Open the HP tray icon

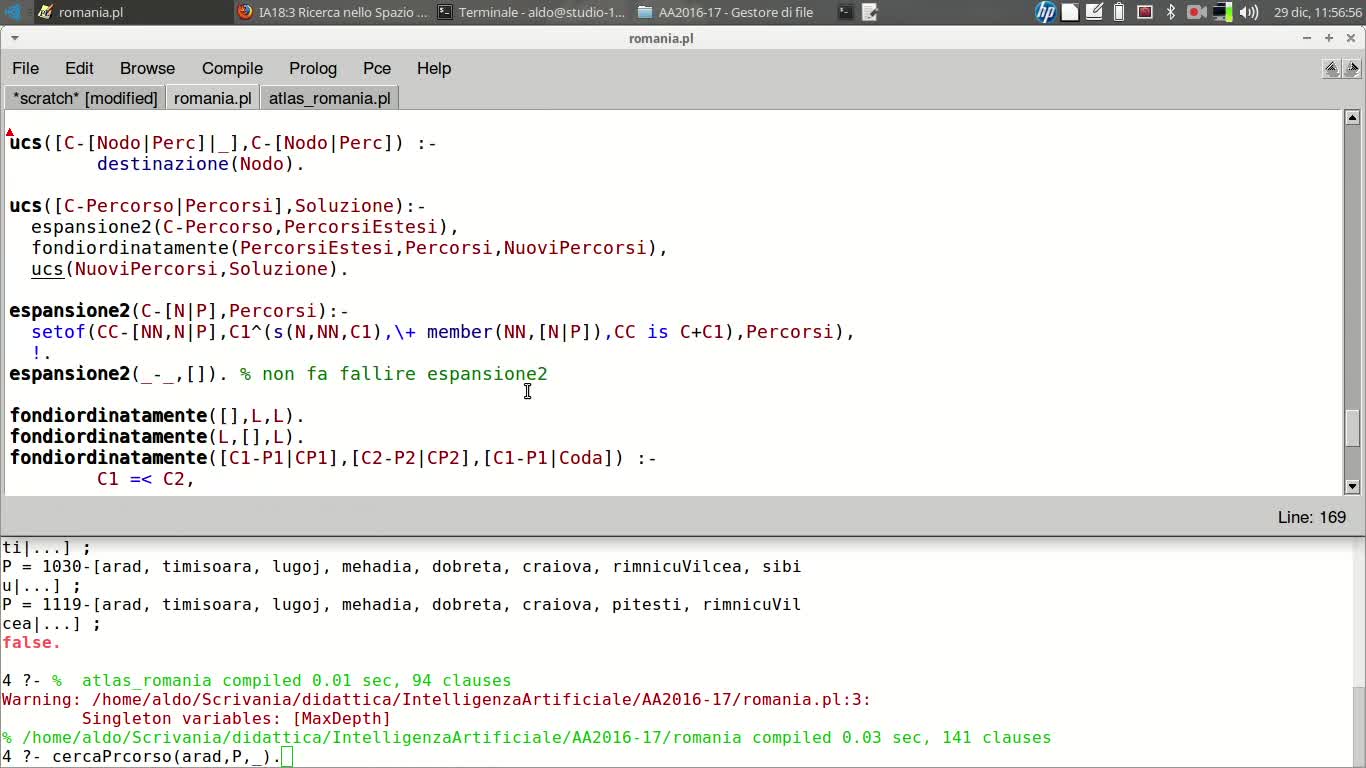coord(1045,12)
